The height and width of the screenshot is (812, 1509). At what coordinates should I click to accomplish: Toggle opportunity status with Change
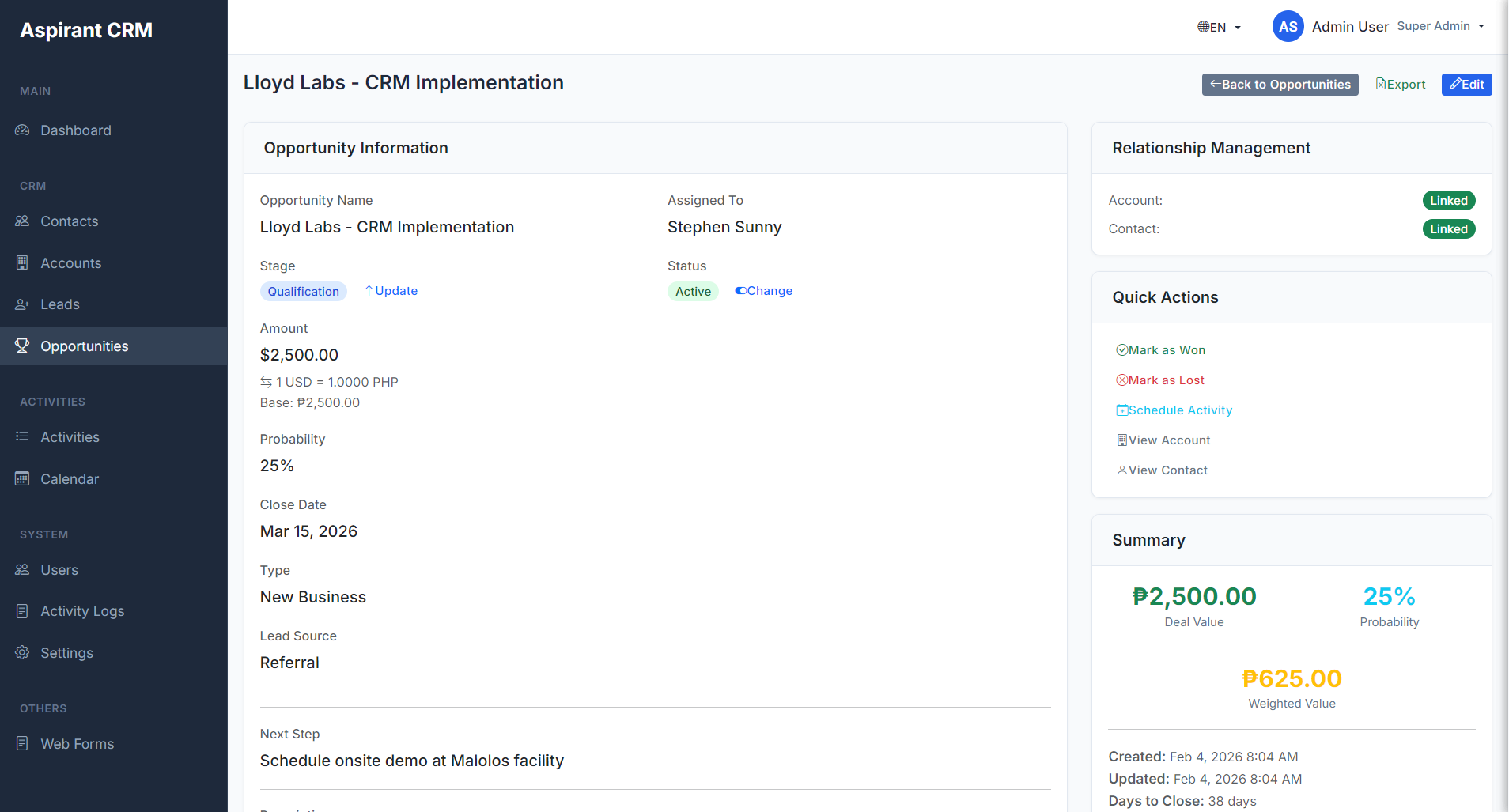coord(763,291)
